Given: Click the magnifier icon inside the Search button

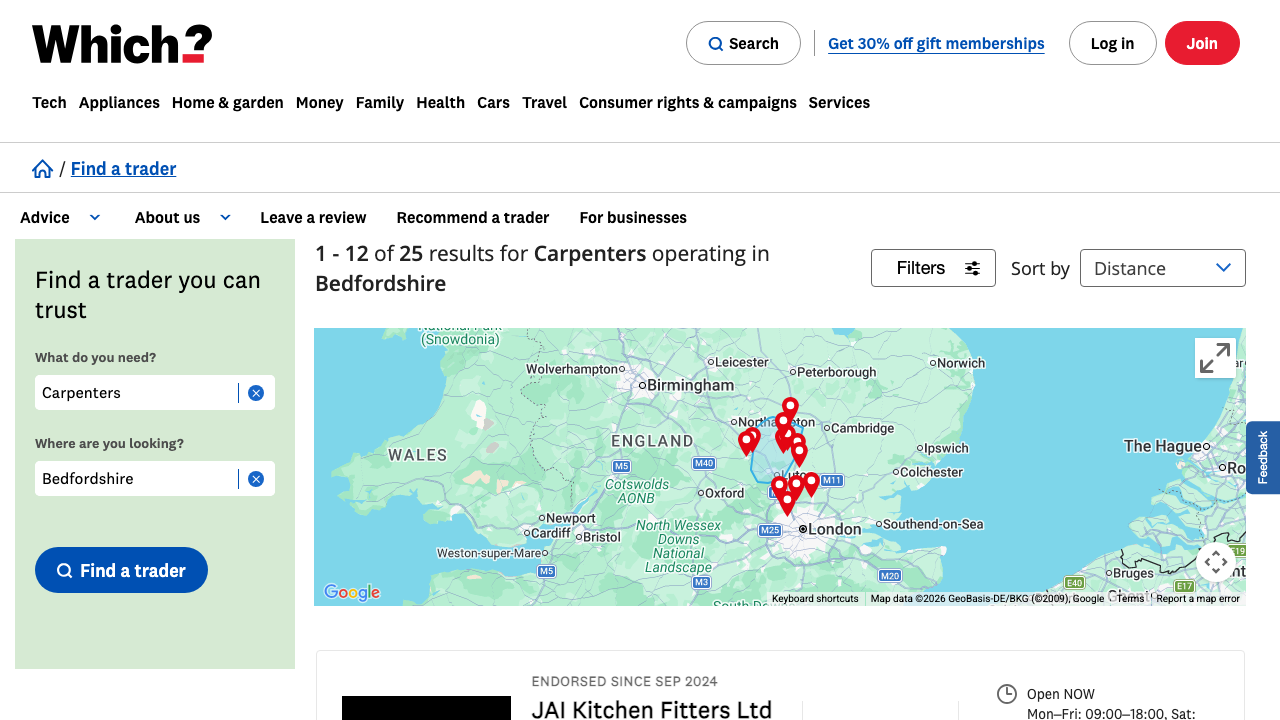Looking at the screenshot, I should pyautogui.click(x=716, y=43).
